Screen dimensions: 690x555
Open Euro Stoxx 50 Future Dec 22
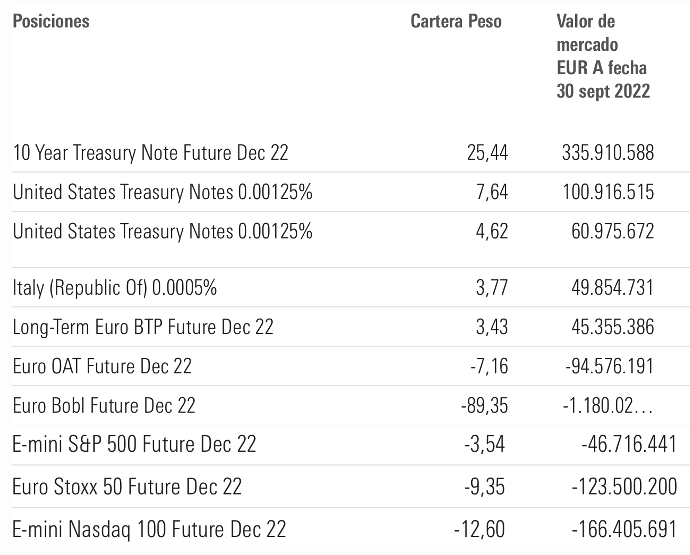coord(127,487)
